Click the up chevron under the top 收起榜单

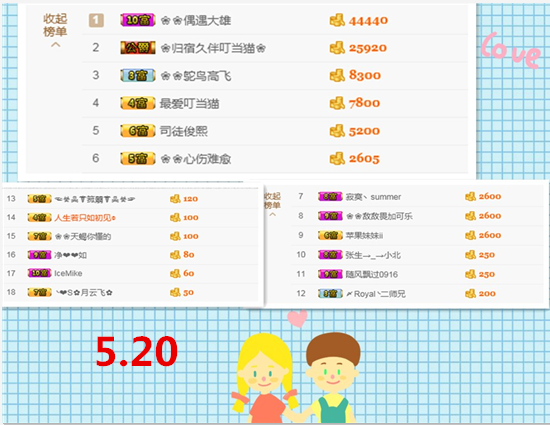pos(55,45)
